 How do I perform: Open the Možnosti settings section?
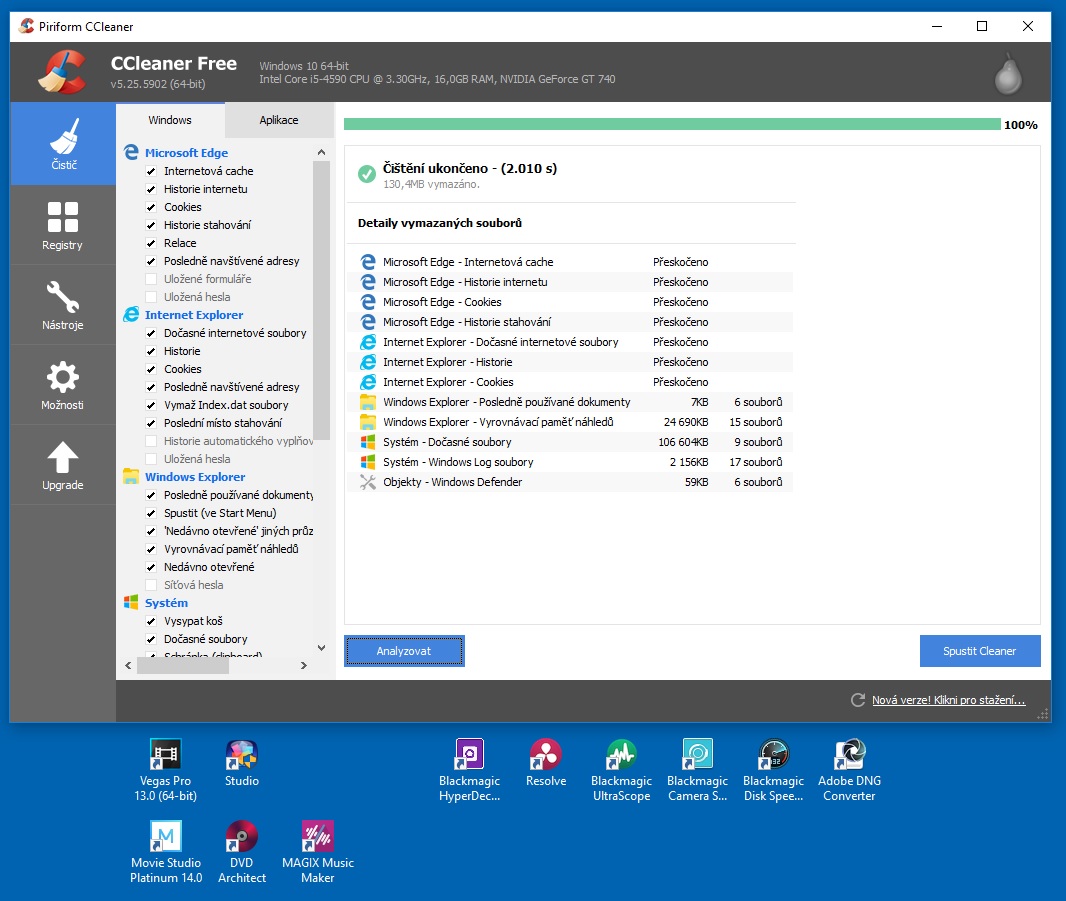point(62,384)
